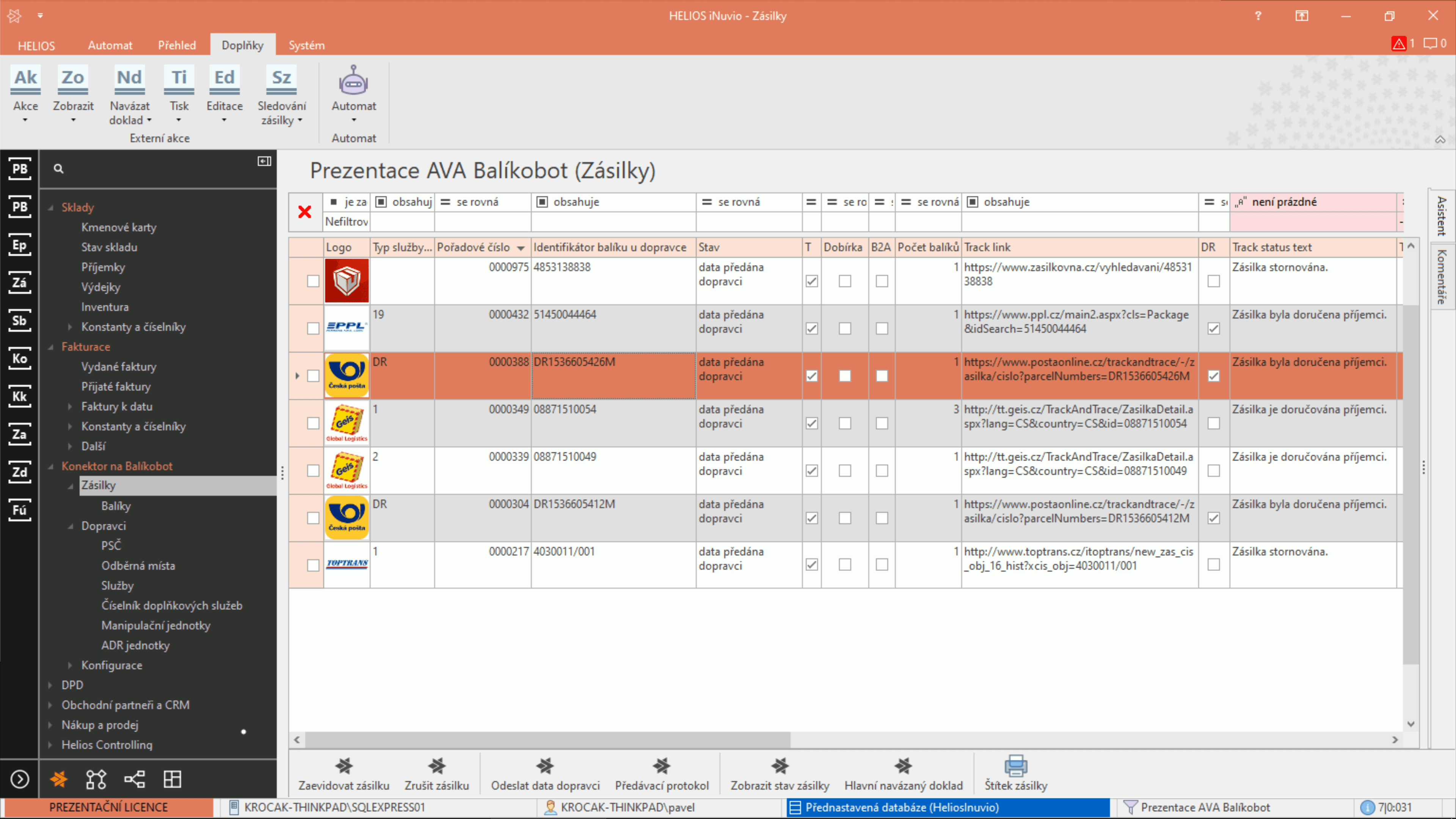Click Zobrazit stav zásilky action

(780, 774)
